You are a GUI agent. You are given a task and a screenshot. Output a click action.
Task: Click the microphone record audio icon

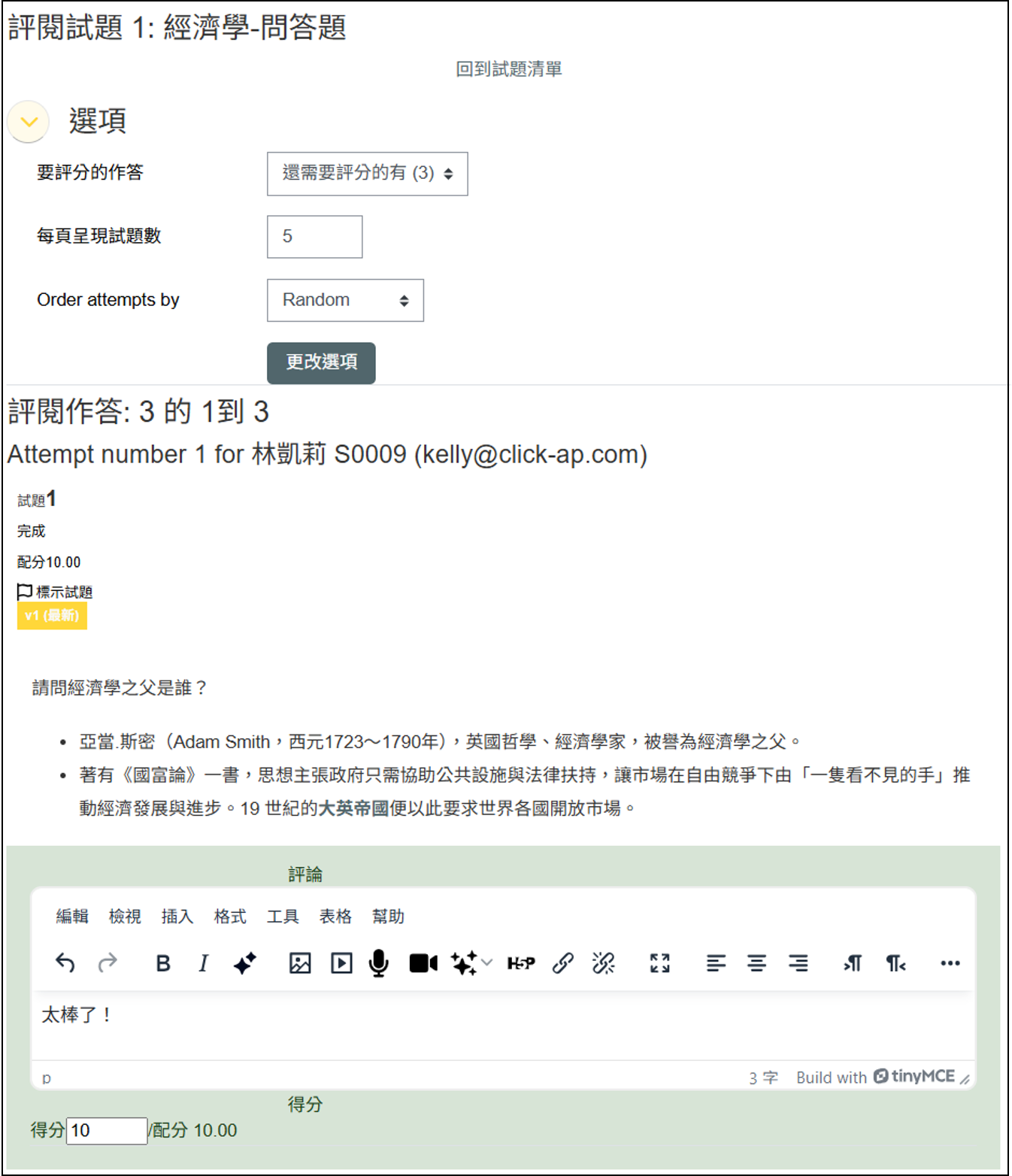[379, 962]
